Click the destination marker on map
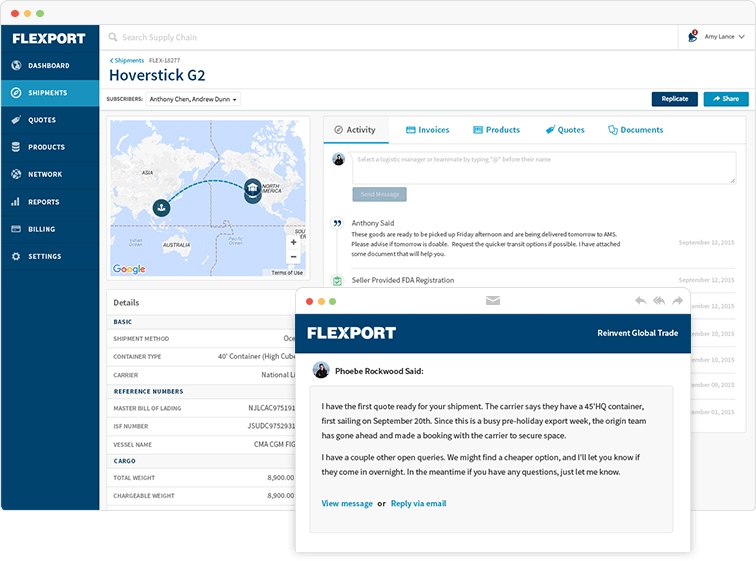 click(x=253, y=187)
